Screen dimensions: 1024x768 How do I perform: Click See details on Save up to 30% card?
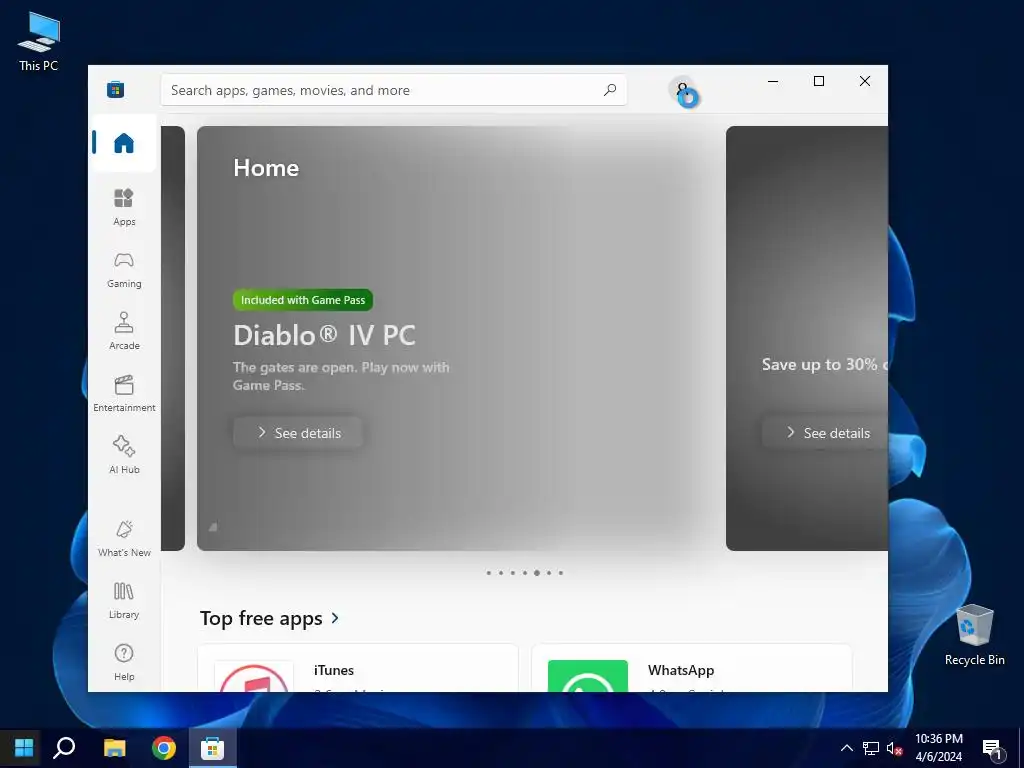(825, 433)
